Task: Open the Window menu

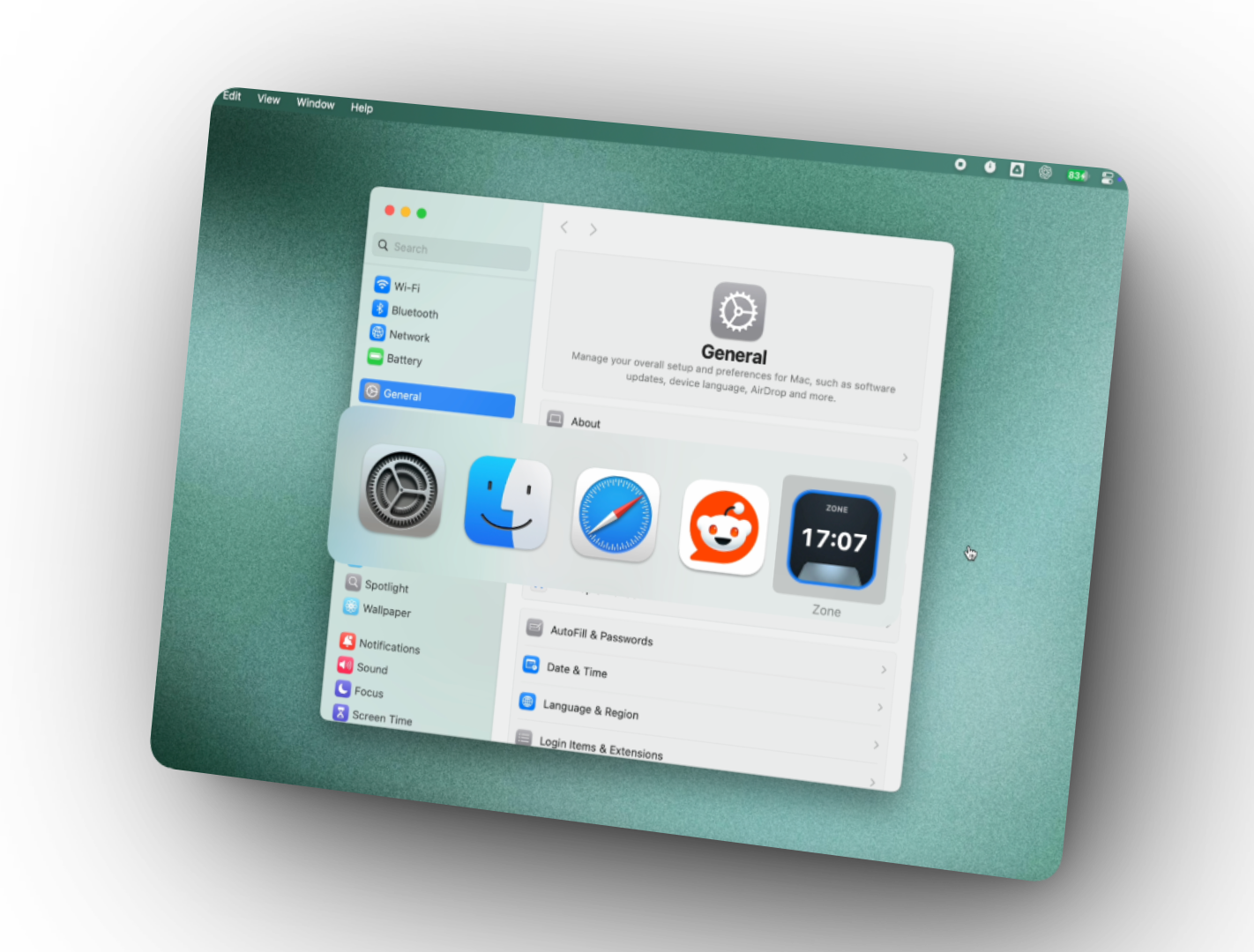Action: pyautogui.click(x=316, y=103)
